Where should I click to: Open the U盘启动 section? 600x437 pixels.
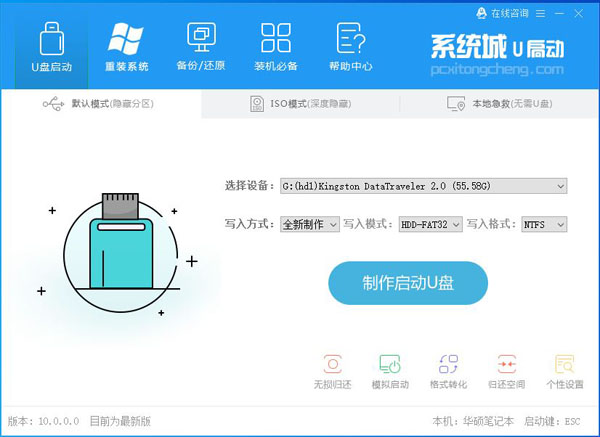coord(52,47)
